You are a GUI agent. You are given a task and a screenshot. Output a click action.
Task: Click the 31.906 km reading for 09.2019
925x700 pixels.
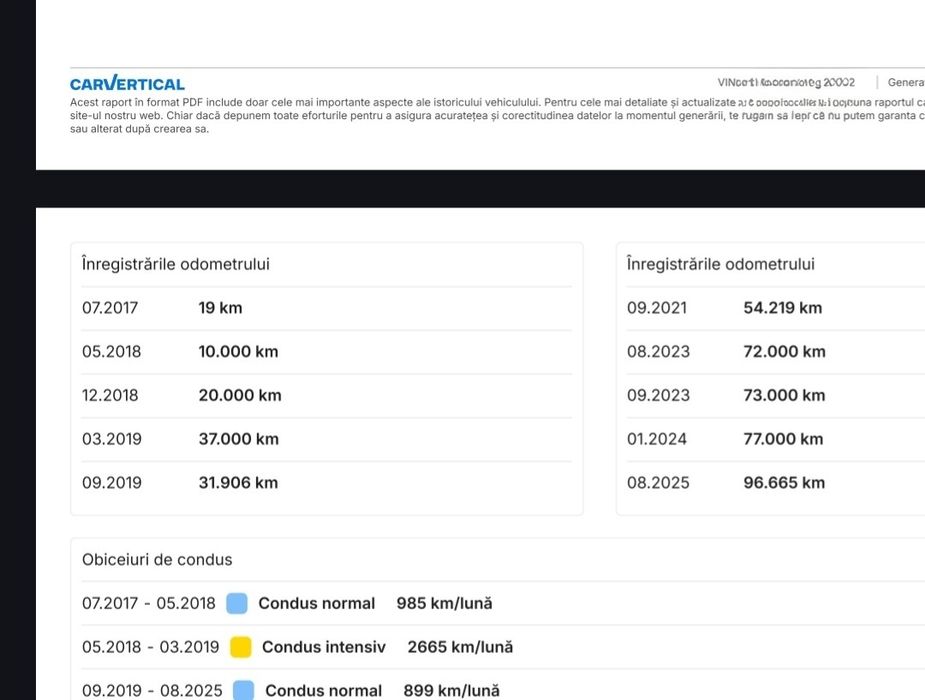(238, 482)
